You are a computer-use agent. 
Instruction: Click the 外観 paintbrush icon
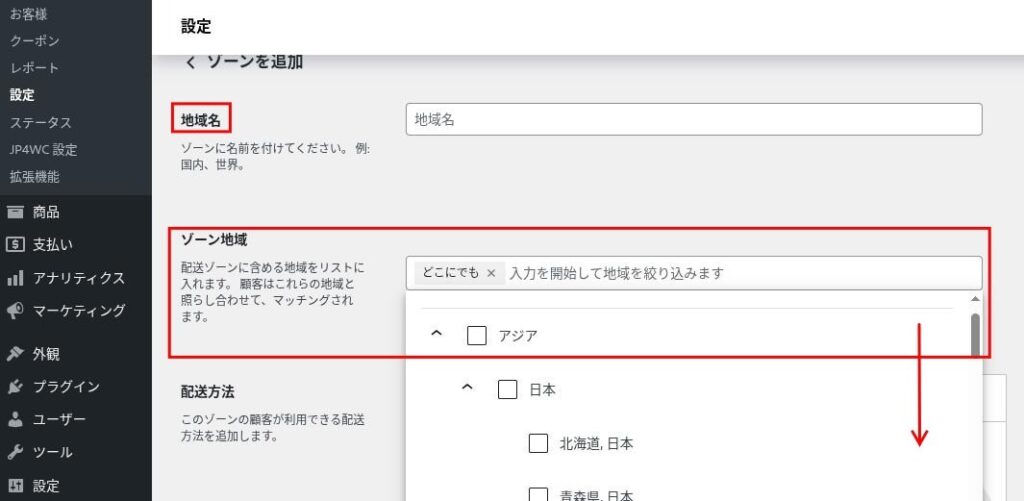coord(15,353)
